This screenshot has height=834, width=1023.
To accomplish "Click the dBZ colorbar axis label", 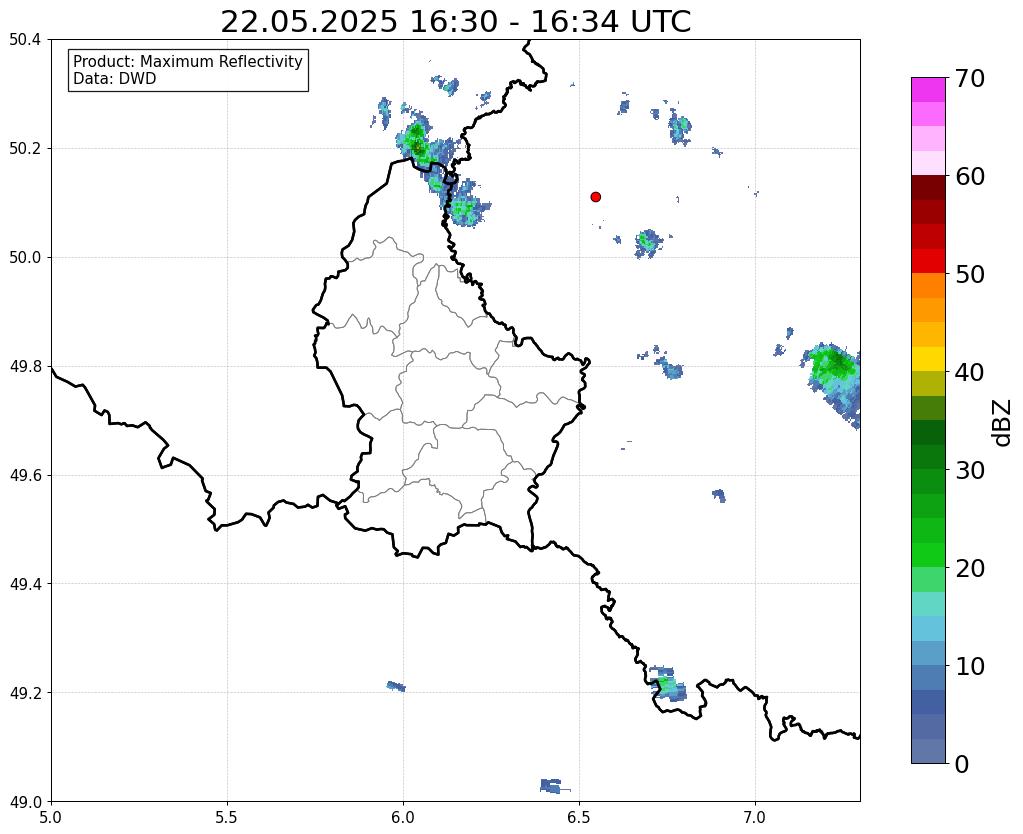I will tap(1003, 423).
